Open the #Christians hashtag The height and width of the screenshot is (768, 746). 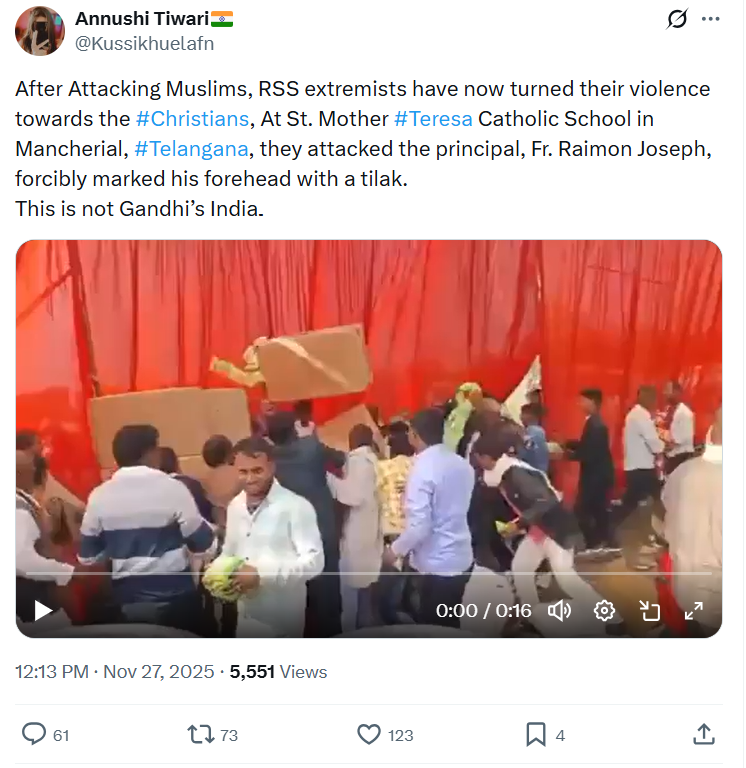pyautogui.click(x=192, y=119)
